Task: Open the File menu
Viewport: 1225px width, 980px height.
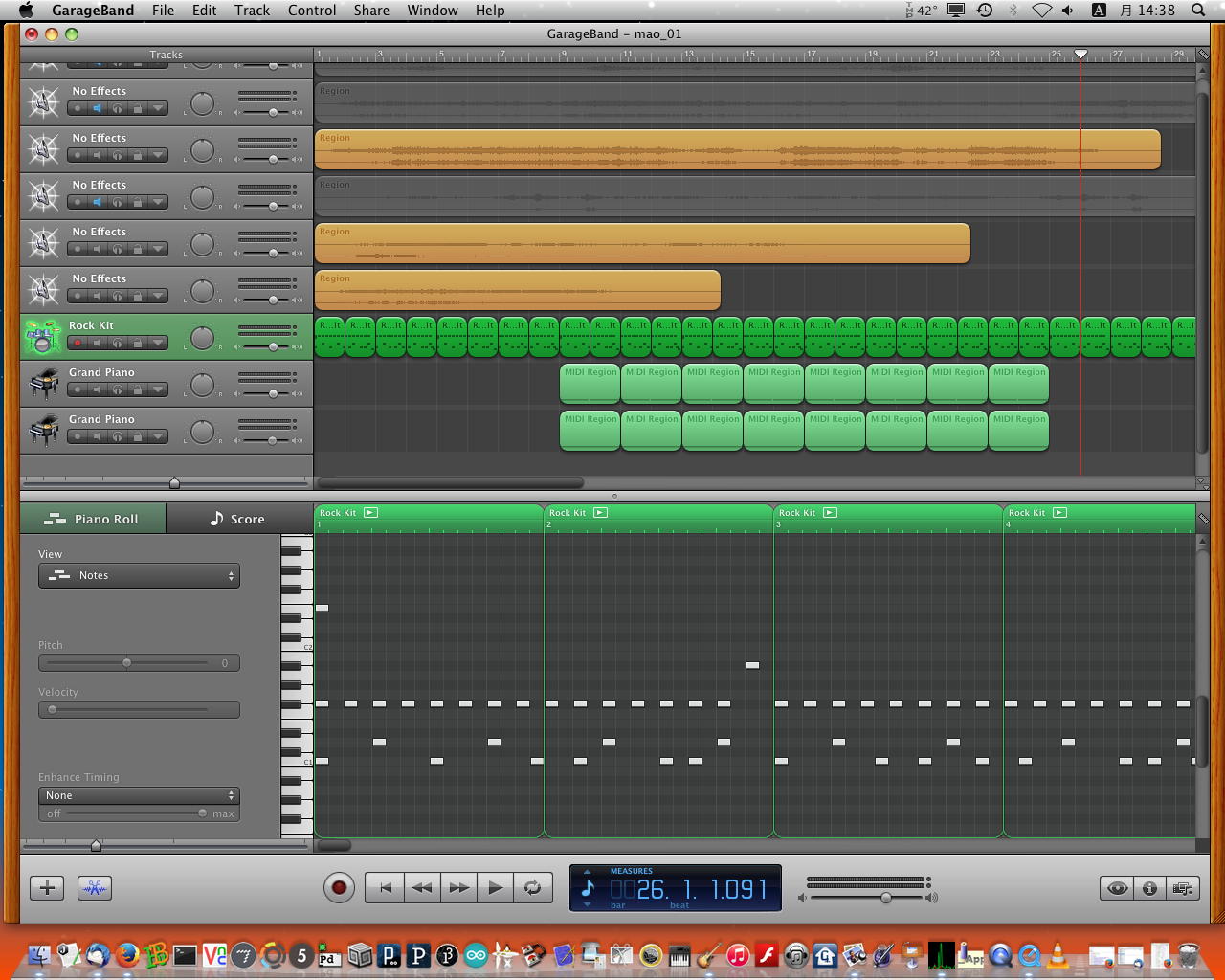Action: coord(163,11)
